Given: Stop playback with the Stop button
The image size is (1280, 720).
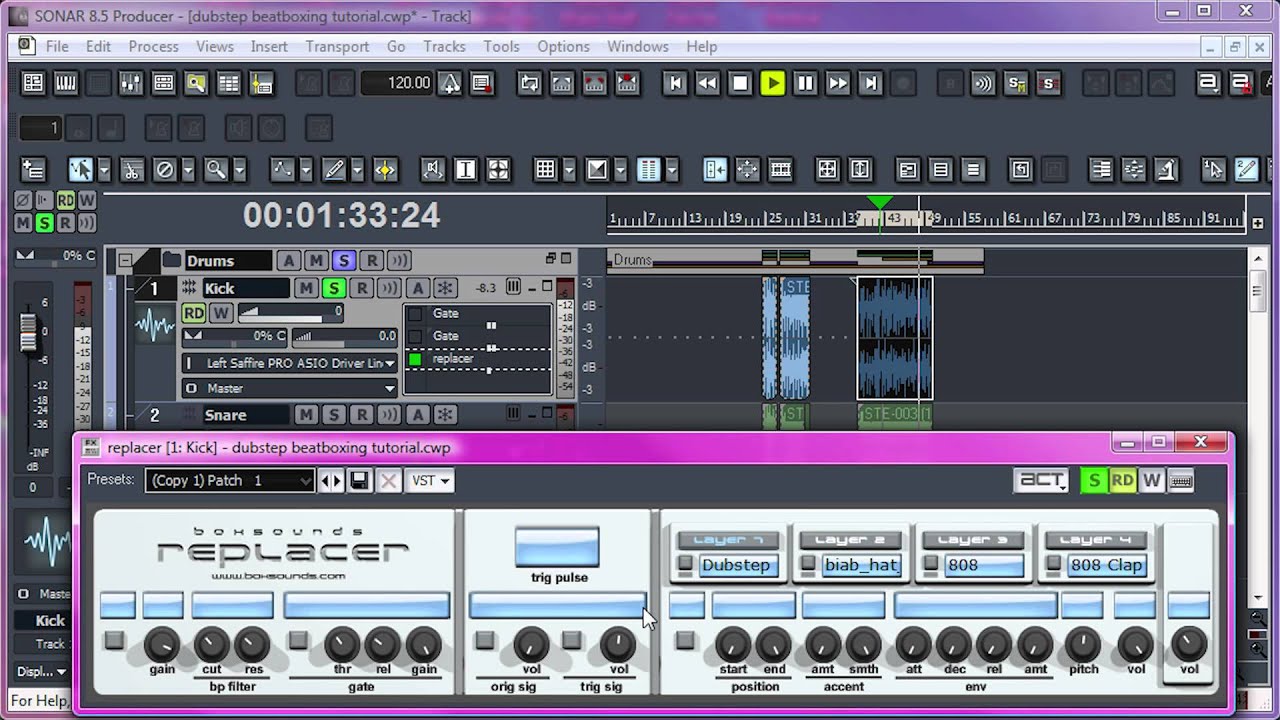Looking at the screenshot, I should (740, 83).
